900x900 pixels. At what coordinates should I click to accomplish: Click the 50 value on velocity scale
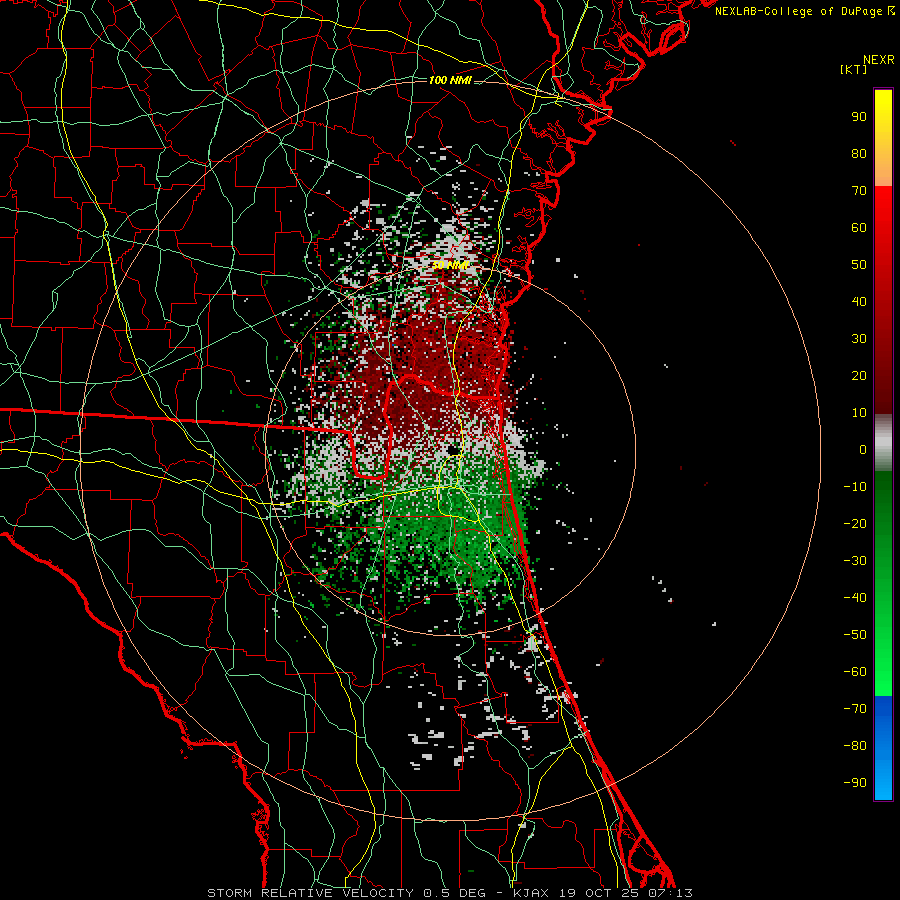click(859, 265)
